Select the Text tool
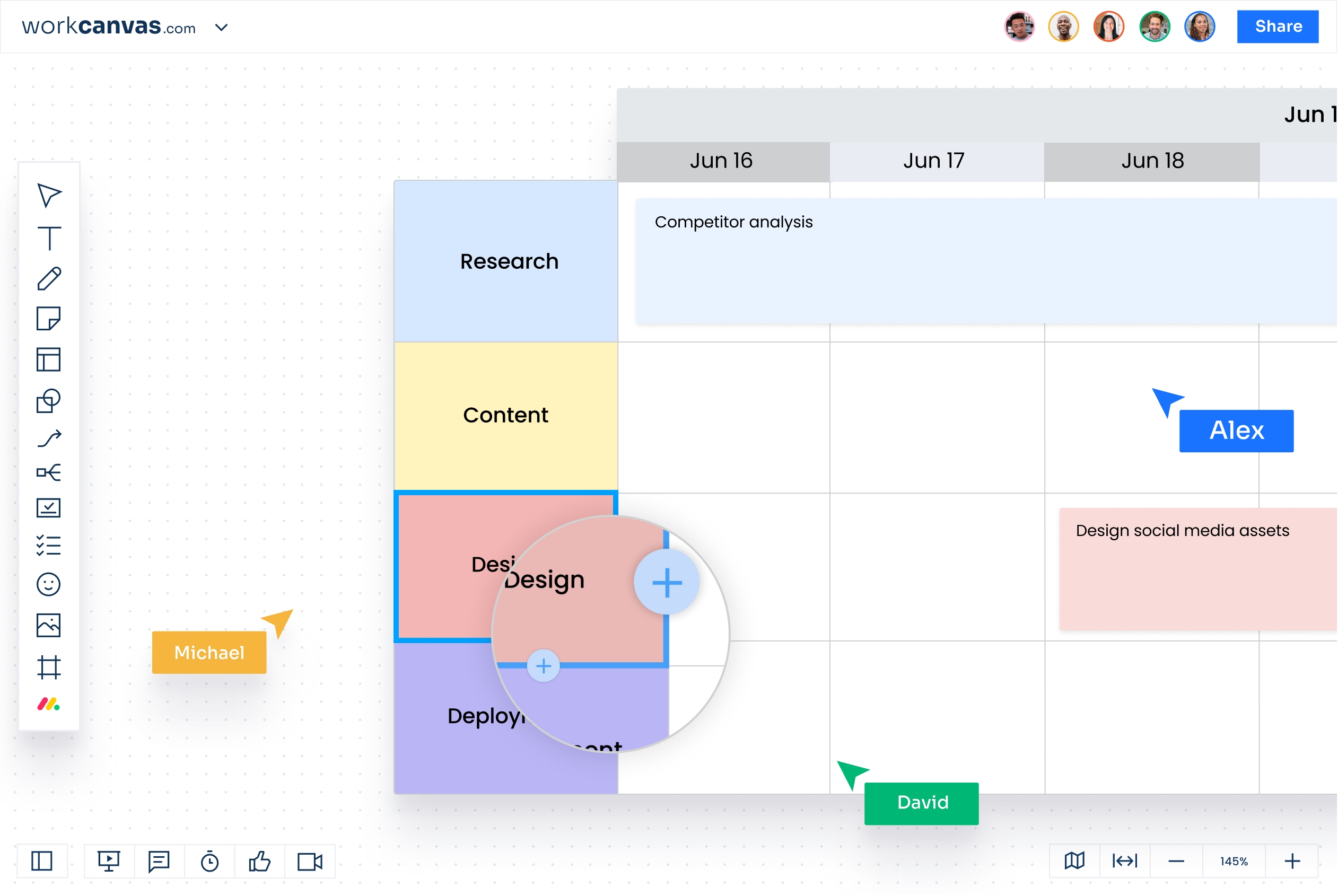 (49, 238)
